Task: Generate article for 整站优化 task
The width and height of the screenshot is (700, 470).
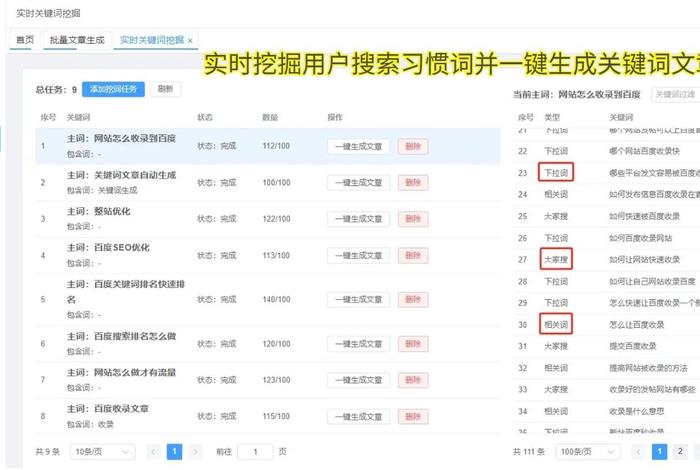Action: pyautogui.click(x=358, y=219)
